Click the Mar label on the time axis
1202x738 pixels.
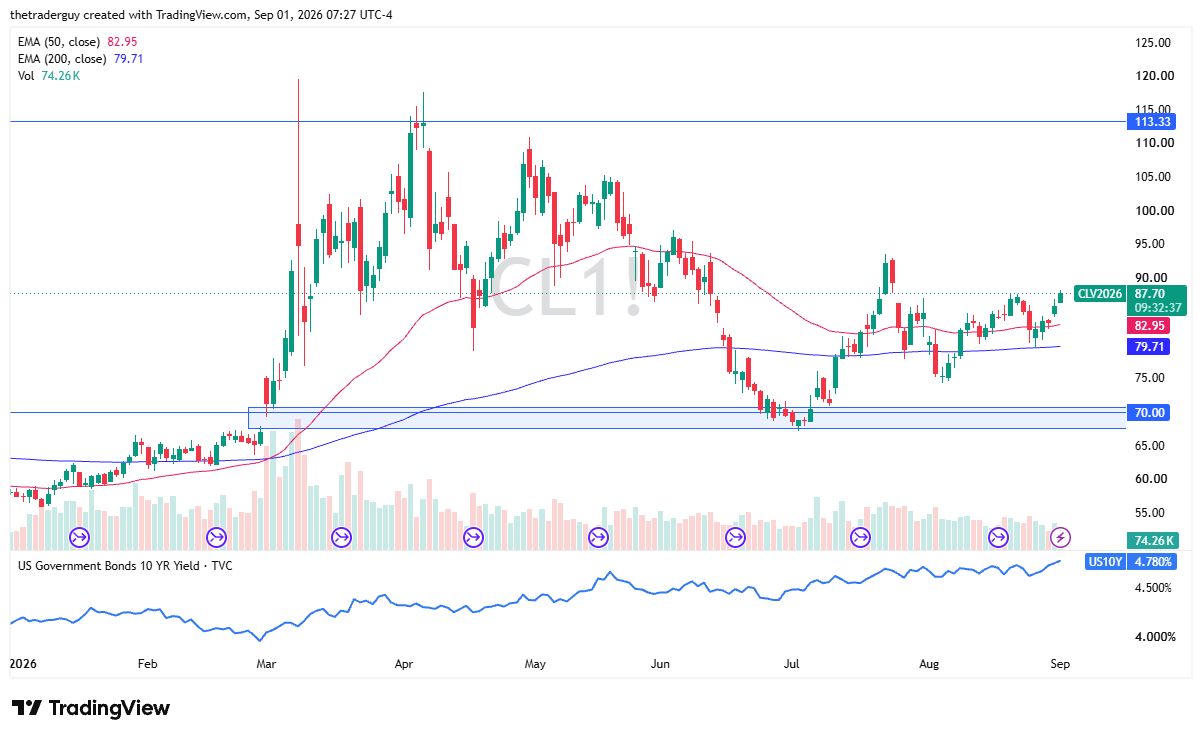pyautogui.click(x=266, y=664)
